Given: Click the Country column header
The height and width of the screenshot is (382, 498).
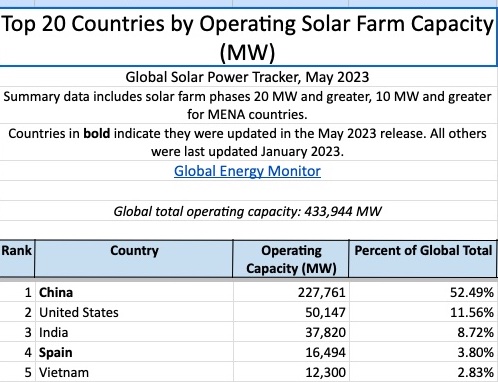Looking at the screenshot, I should (134, 259).
